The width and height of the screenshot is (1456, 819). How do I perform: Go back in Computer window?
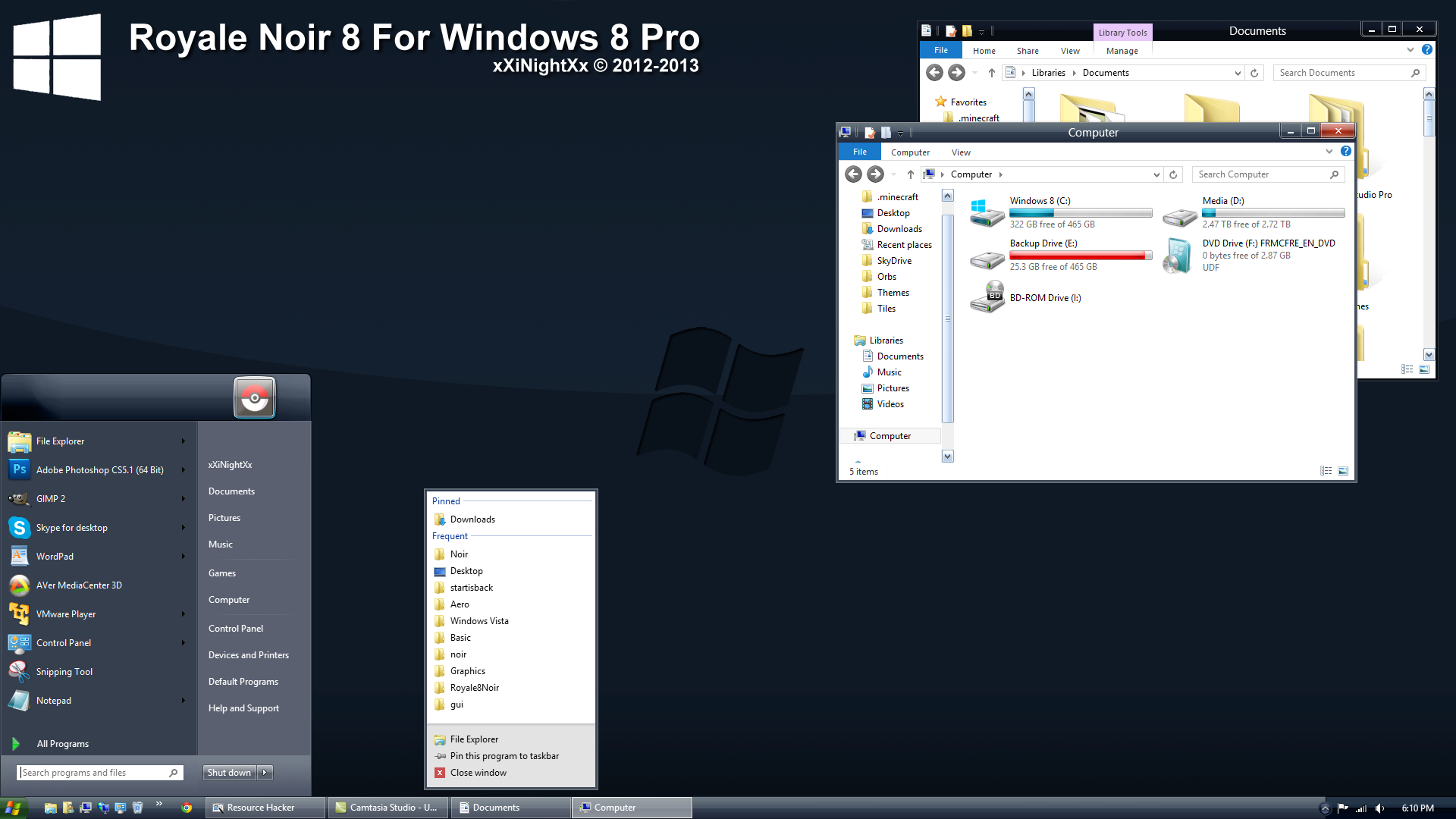click(x=853, y=174)
